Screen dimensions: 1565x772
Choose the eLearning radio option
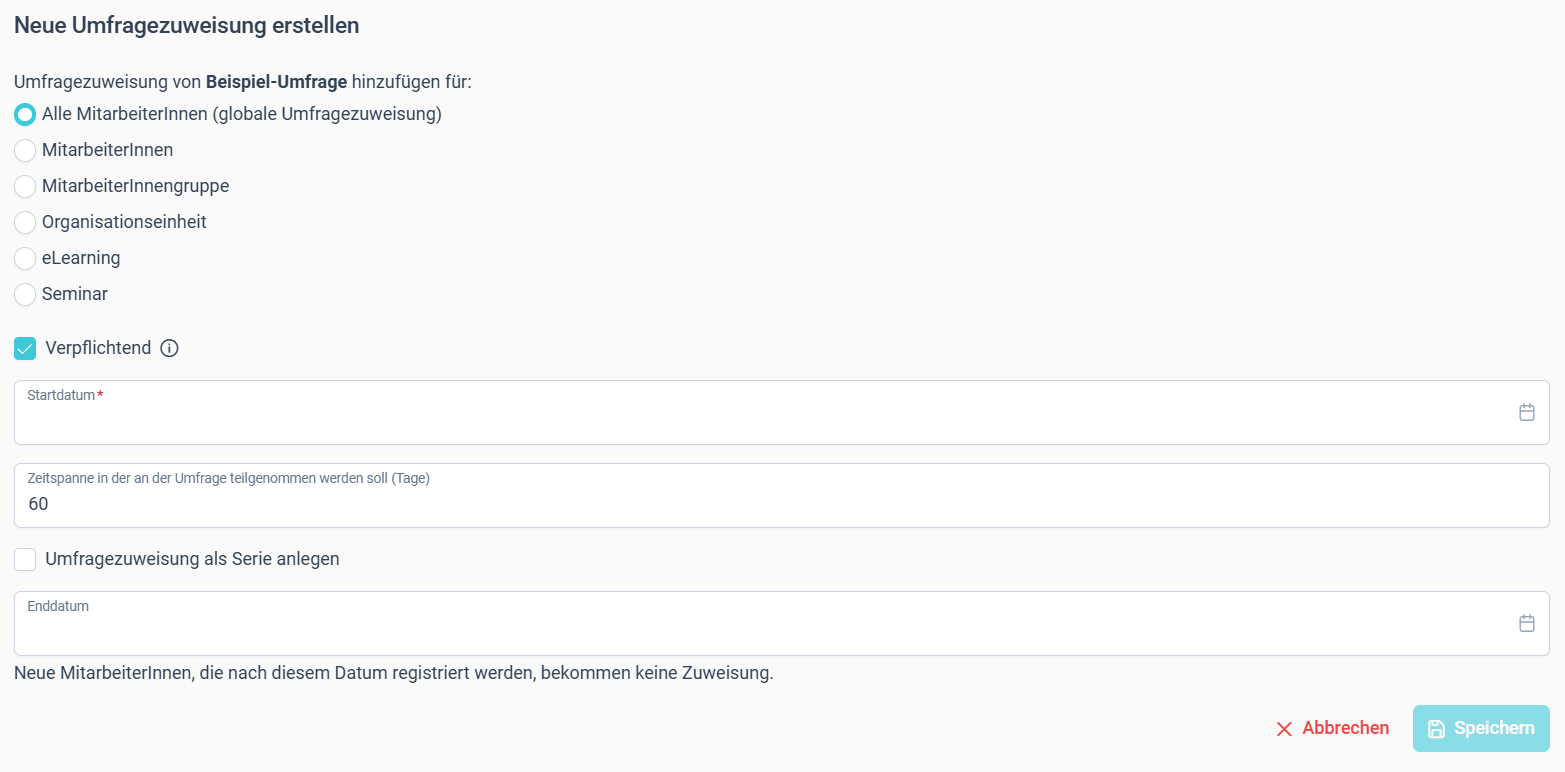[x=25, y=258]
